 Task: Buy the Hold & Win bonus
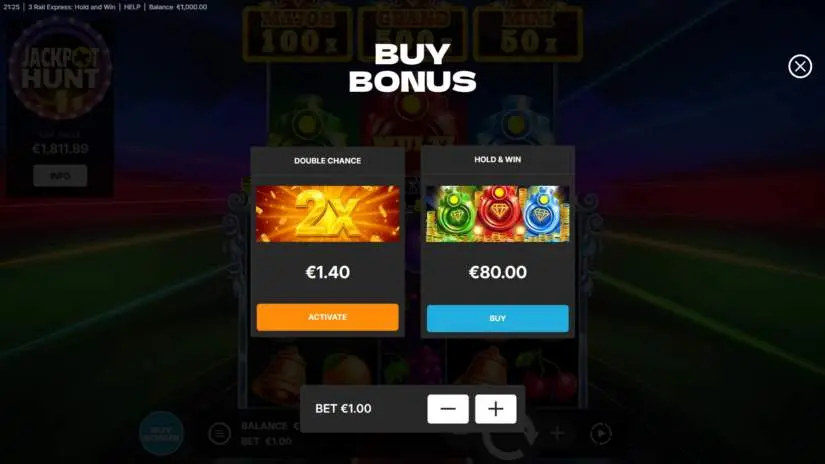497,318
